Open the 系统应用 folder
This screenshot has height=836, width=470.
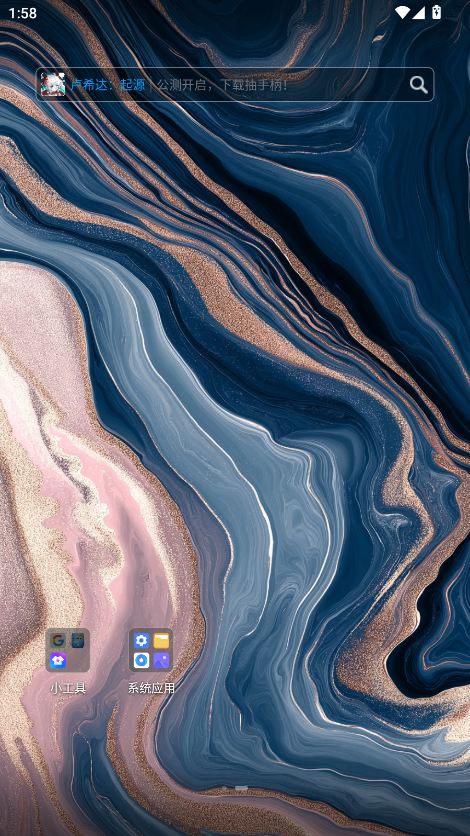click(x=151, y=650)
